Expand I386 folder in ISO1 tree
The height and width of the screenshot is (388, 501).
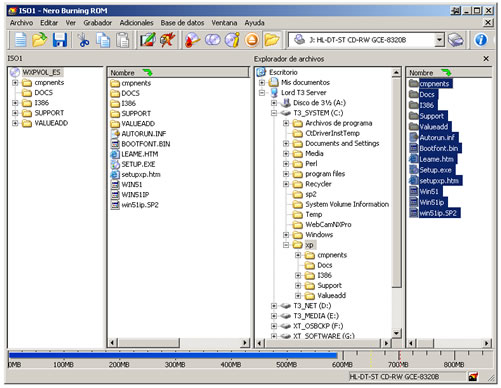pyautogui.click(x=15, y=103)
